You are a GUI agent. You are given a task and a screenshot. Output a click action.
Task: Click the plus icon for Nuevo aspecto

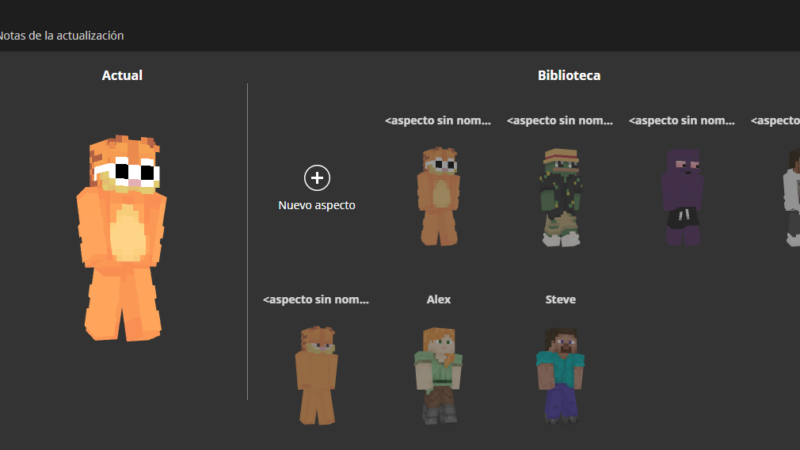(x=317, y=178)
